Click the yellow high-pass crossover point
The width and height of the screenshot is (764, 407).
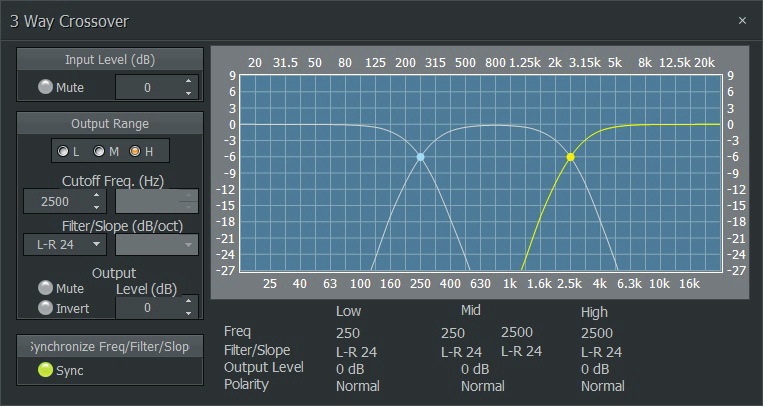pos(570,157)
